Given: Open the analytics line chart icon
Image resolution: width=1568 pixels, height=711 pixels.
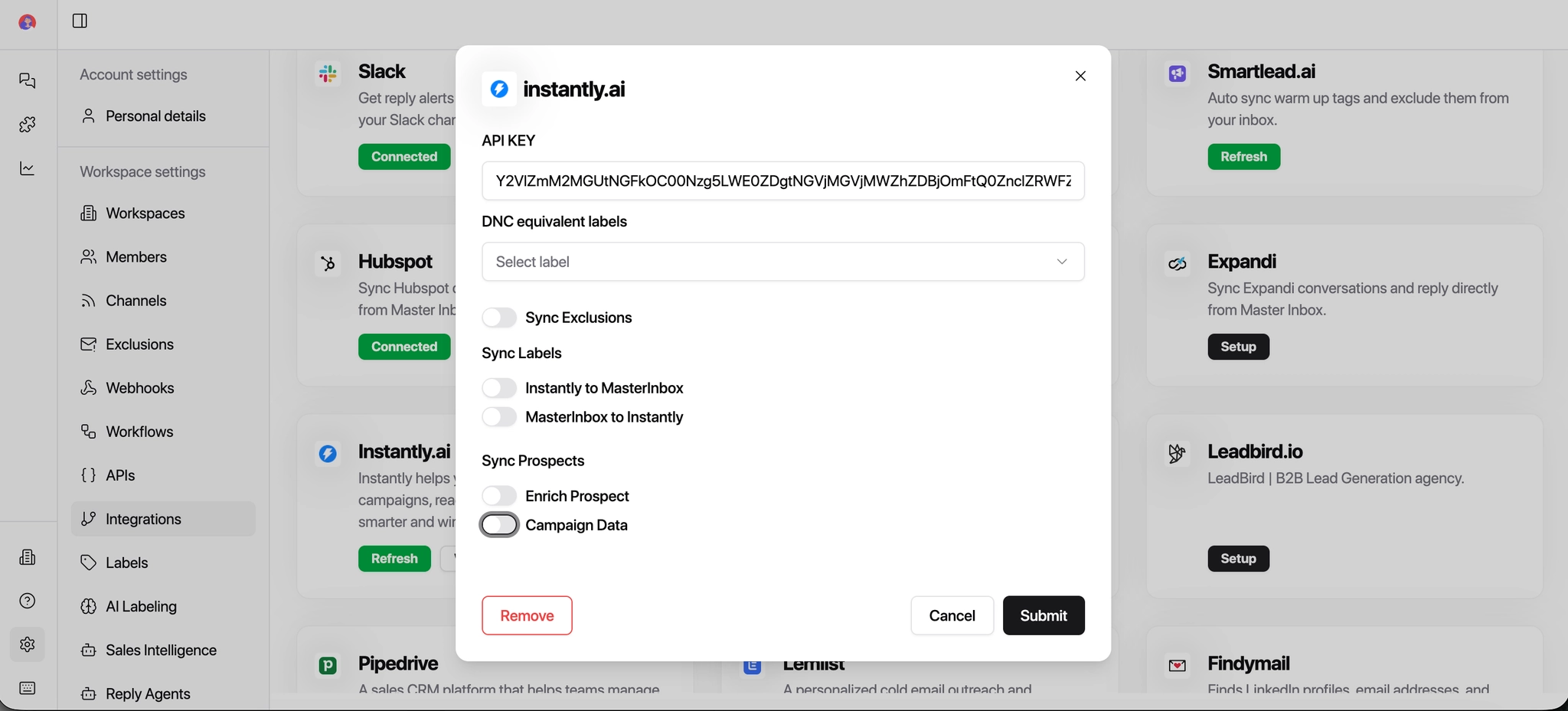Looking at the screenshot, I should click(x=28, y=168).
